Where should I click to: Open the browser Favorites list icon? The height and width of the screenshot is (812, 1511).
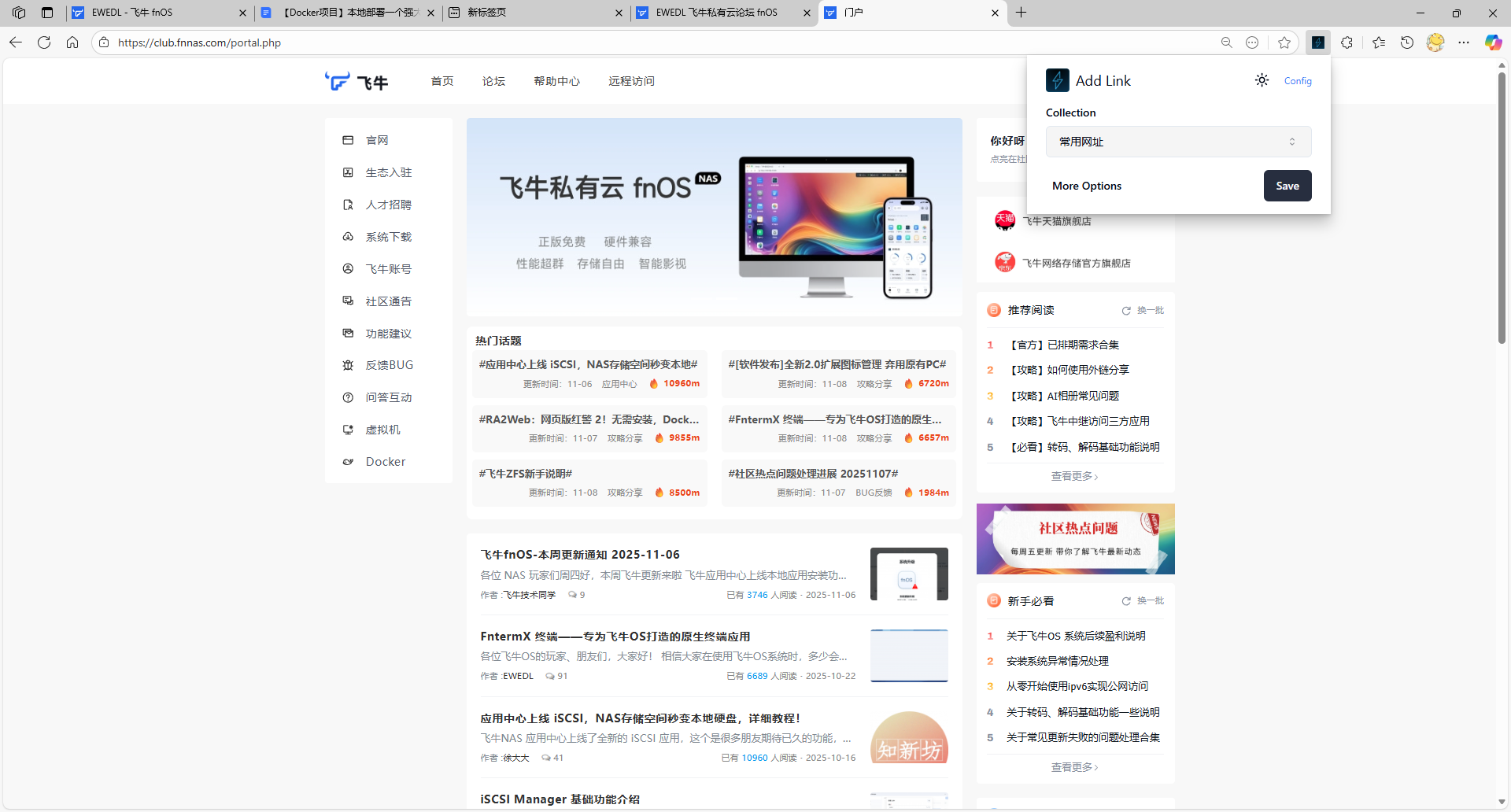tap(1379, 42)
